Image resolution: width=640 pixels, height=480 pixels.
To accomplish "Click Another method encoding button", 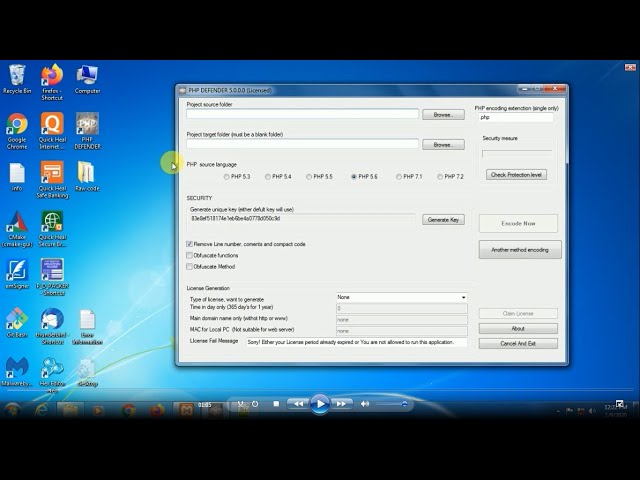I will pyautogui.click(x=520, y=250).
